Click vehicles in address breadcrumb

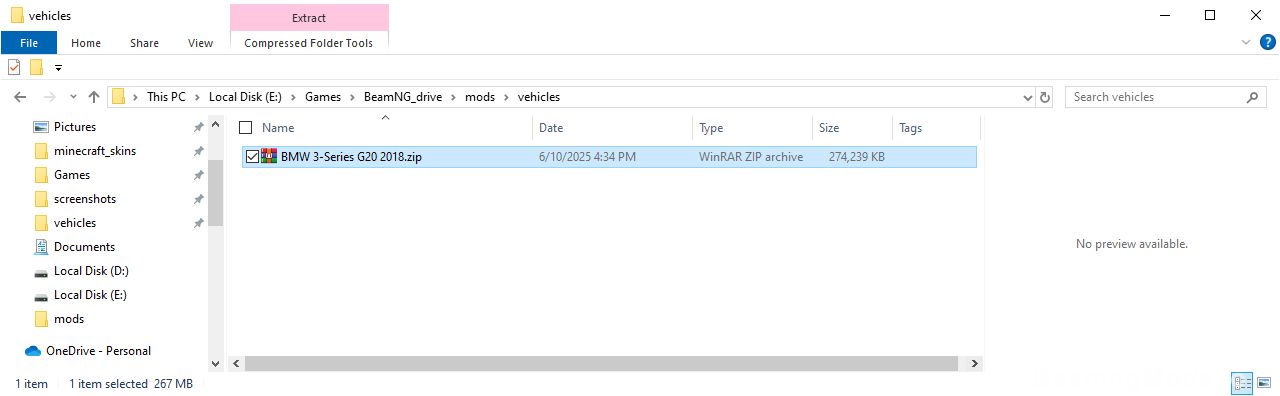538,97
